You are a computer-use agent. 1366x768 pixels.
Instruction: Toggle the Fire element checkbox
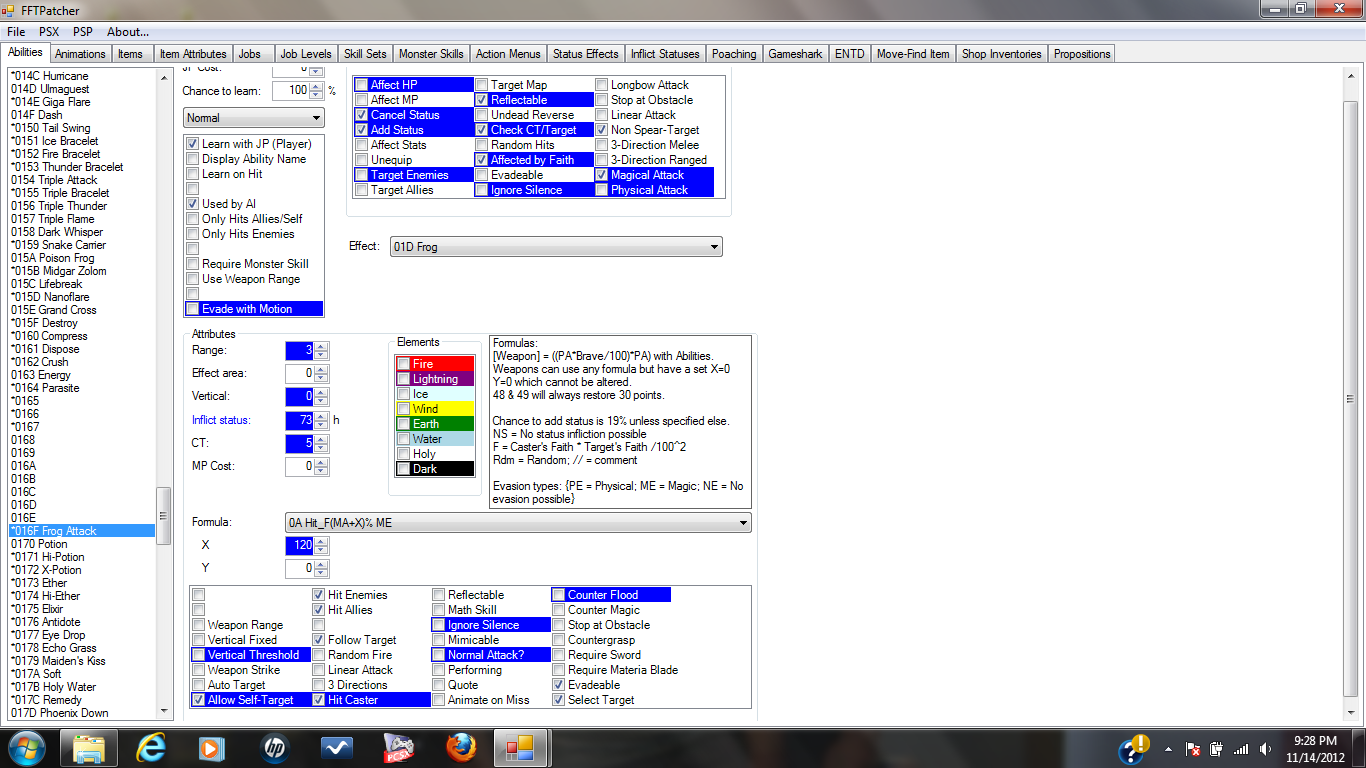click(x=403, y=364)
